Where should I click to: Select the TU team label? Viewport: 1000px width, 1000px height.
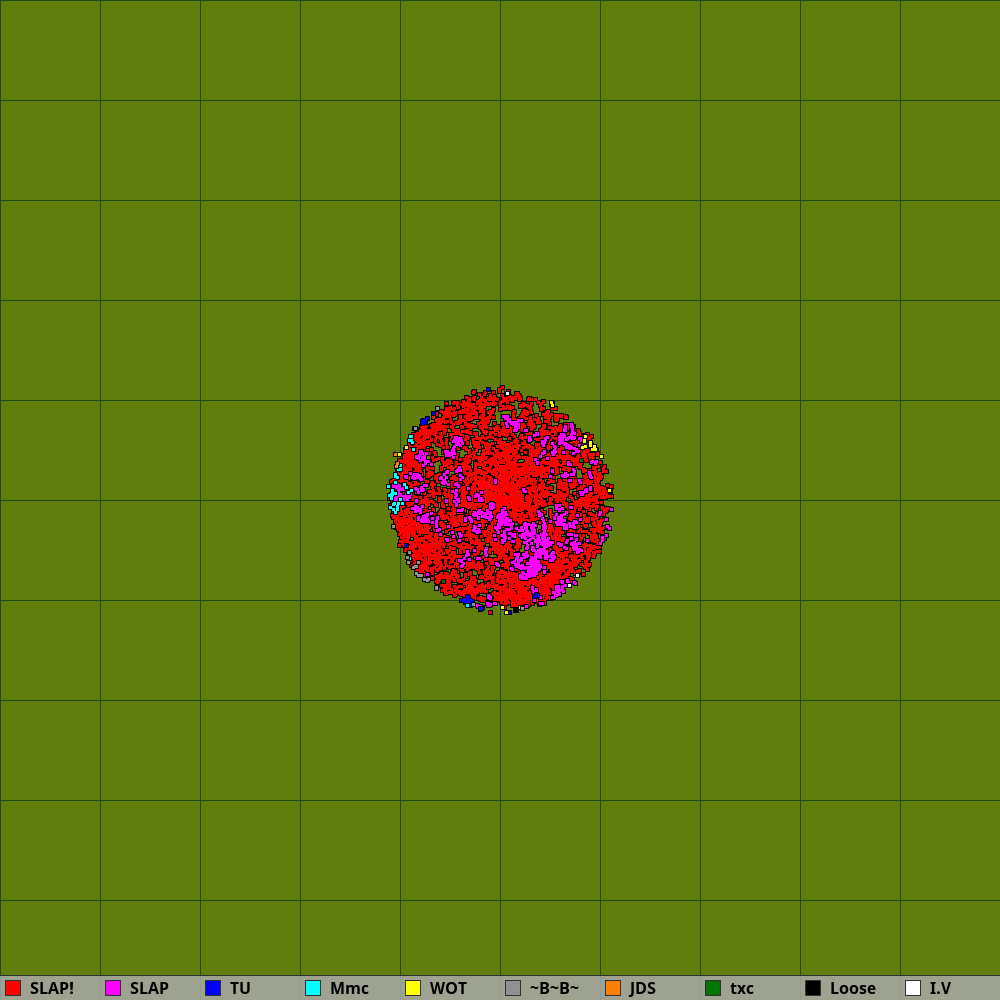(x=240, y=988)
